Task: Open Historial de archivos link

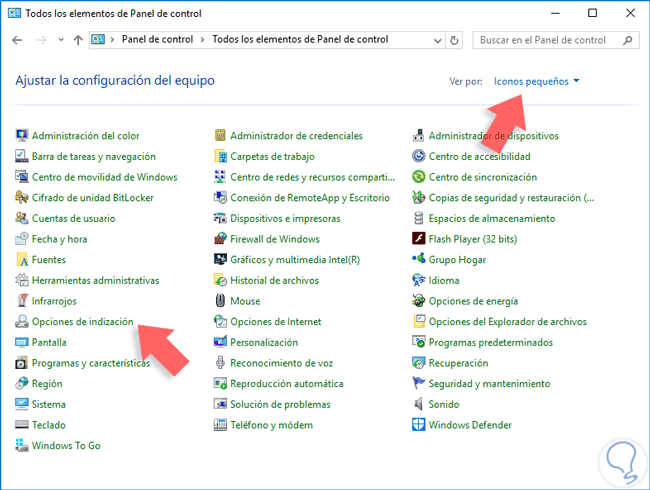Action: pyautogui.click(x=274, y=281)
